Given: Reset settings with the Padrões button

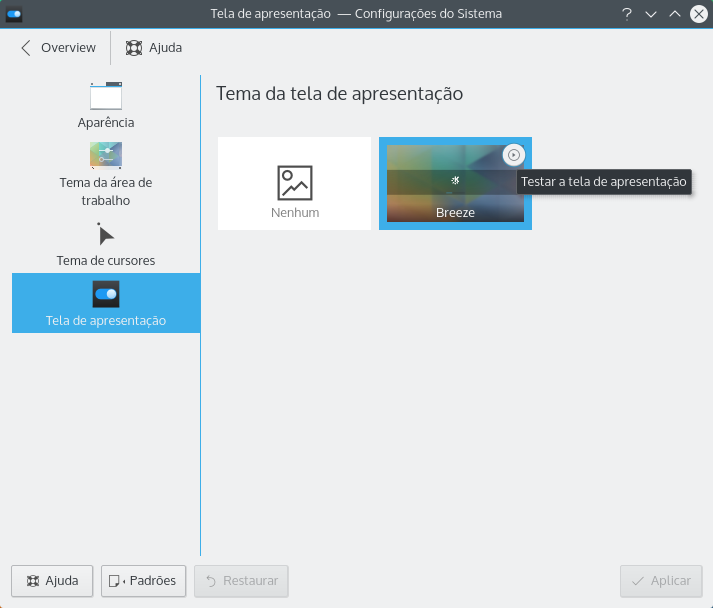Looking at the screenshot, I should pyautogui.click(x=143, y=580).
